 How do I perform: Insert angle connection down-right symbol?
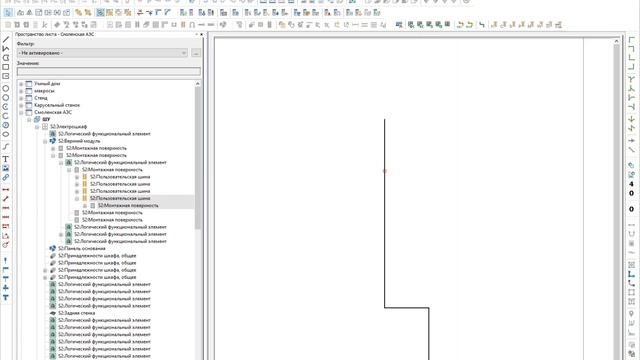(x=631, y=40)
